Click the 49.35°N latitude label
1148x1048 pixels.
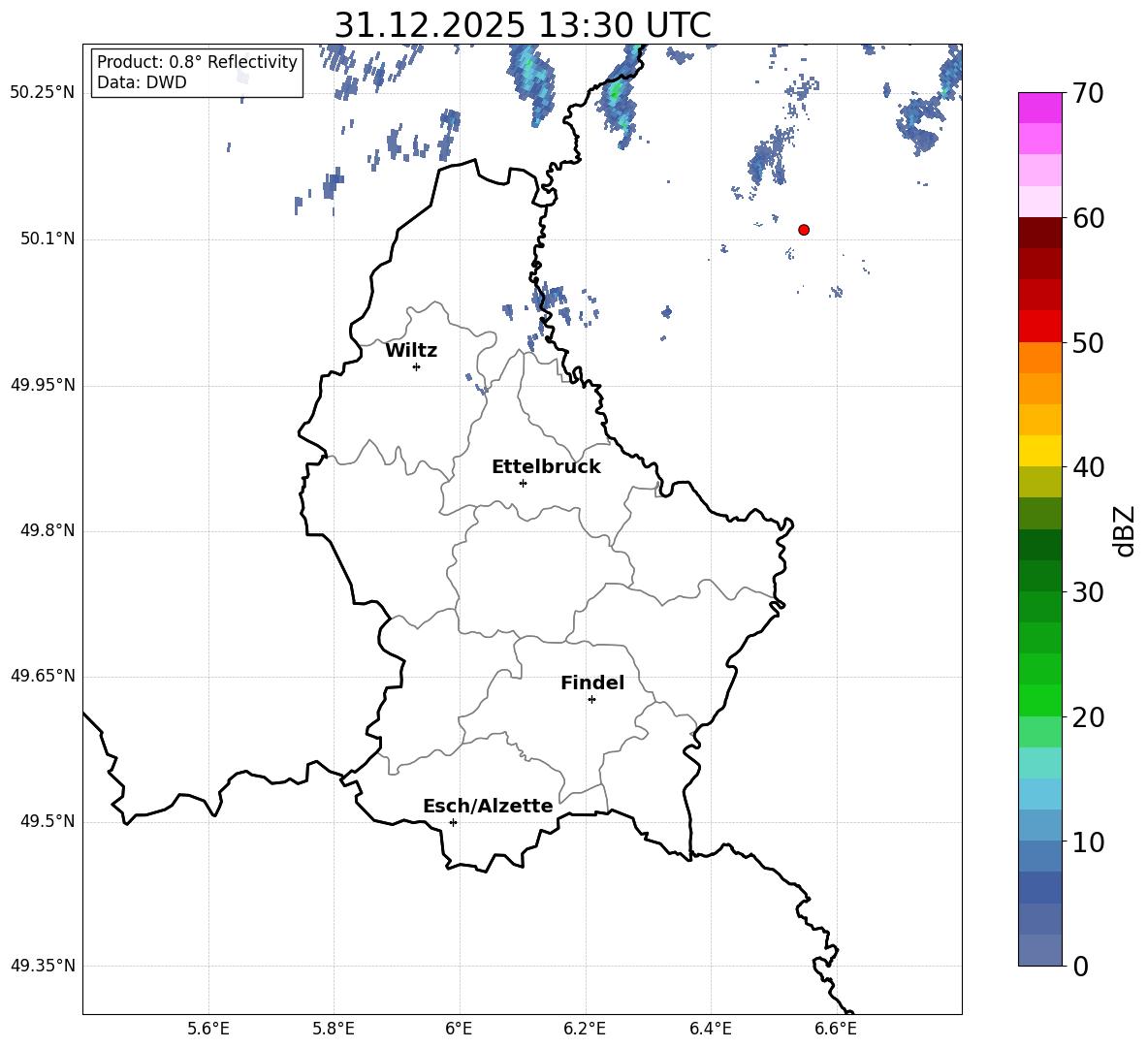[43, 966]
